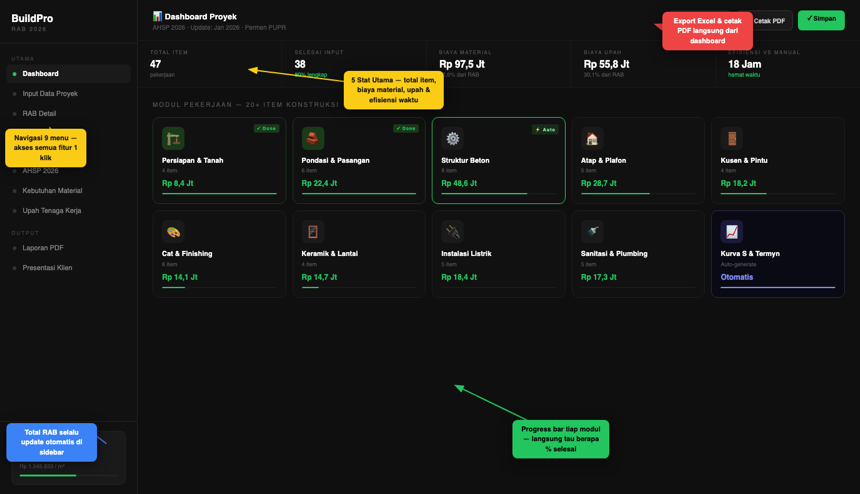Click the 18 Jam efficiency value

(744, 64)
